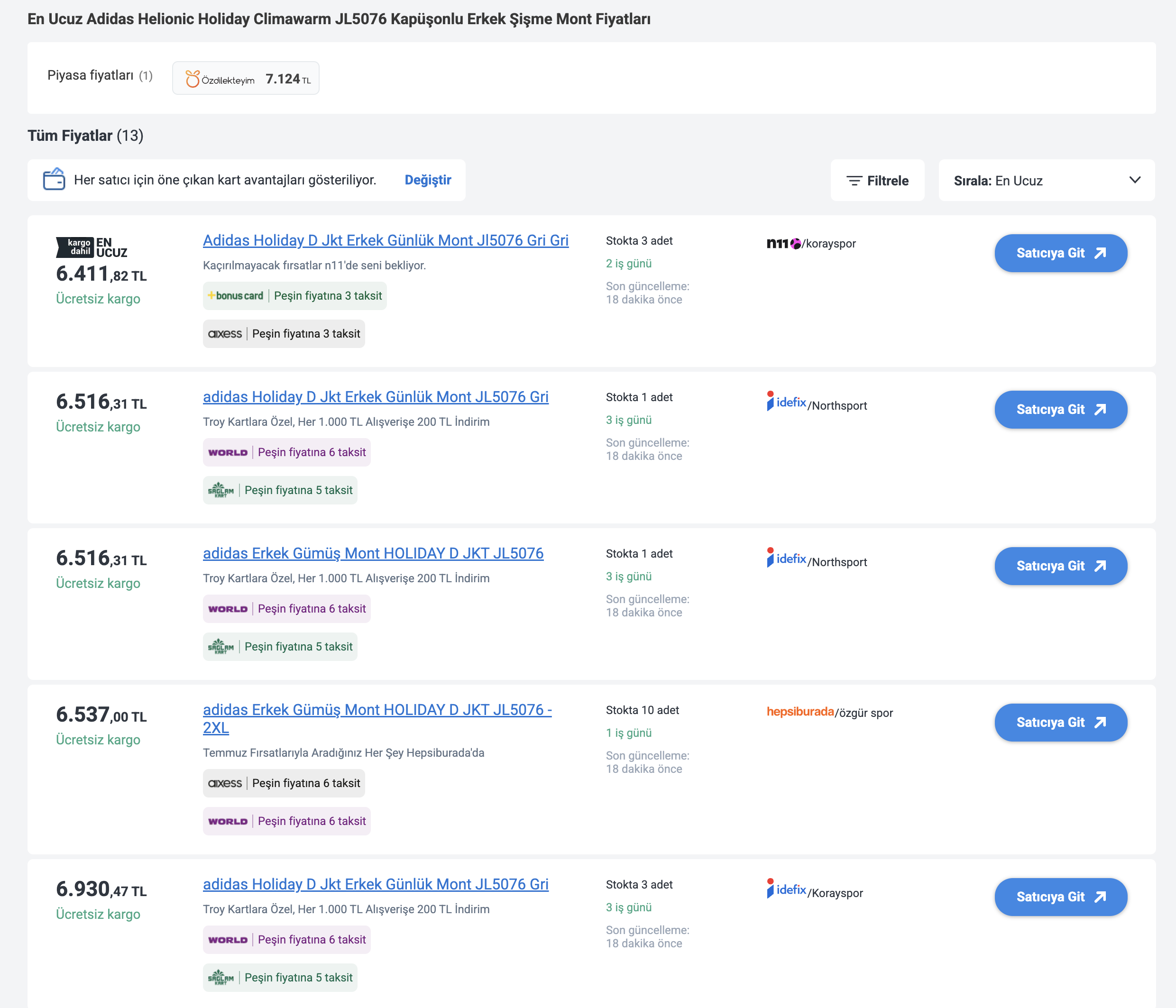Open the HOLIDAY D JKT JL5076 - 2XL listing
The width and height of the screenshot is (1176, 1008).
coord(377,718)
